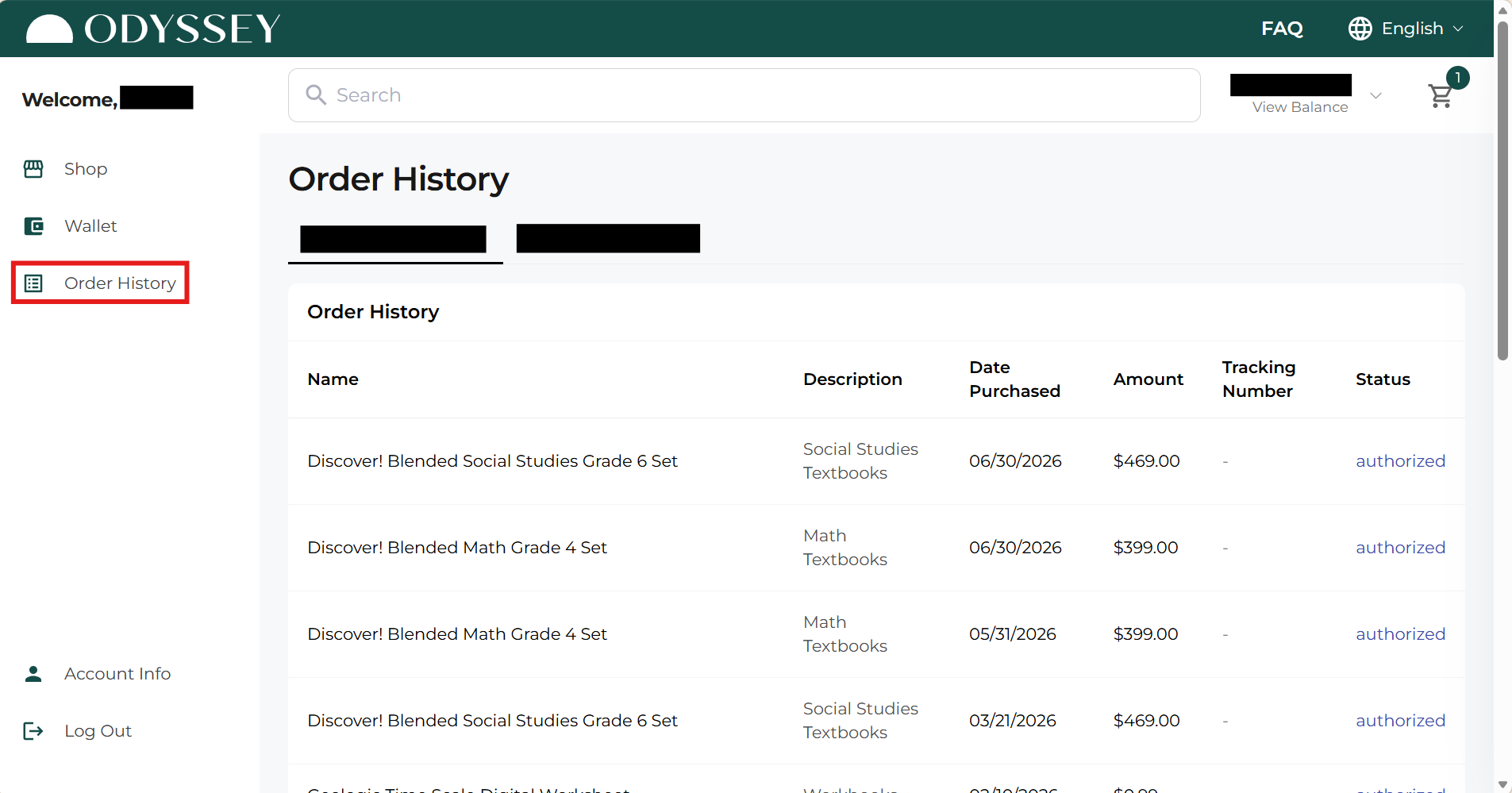Click authorized status for 06/30/2026 Math order
The height and width of the screenshot is (793, 1512).
(x=1400, y=548)
